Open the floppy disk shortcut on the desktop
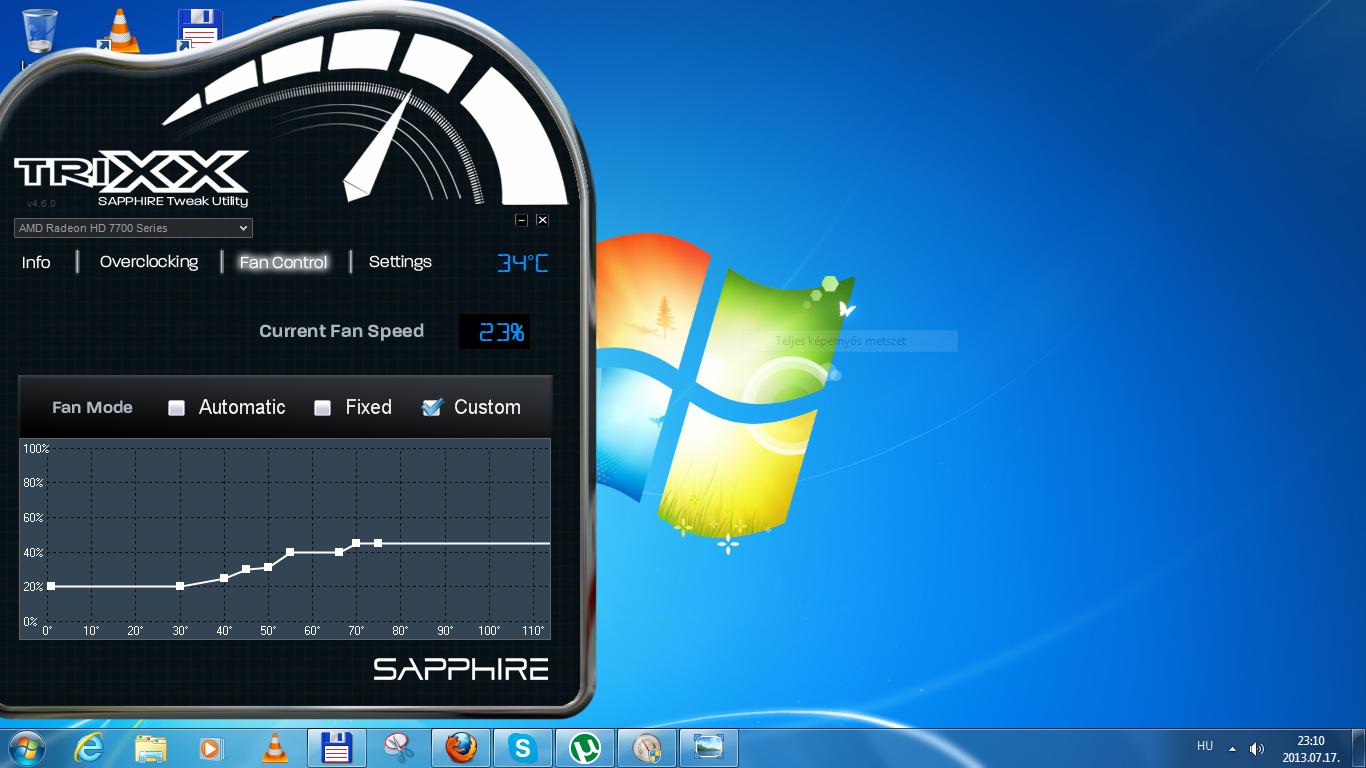 click(198, 31)
